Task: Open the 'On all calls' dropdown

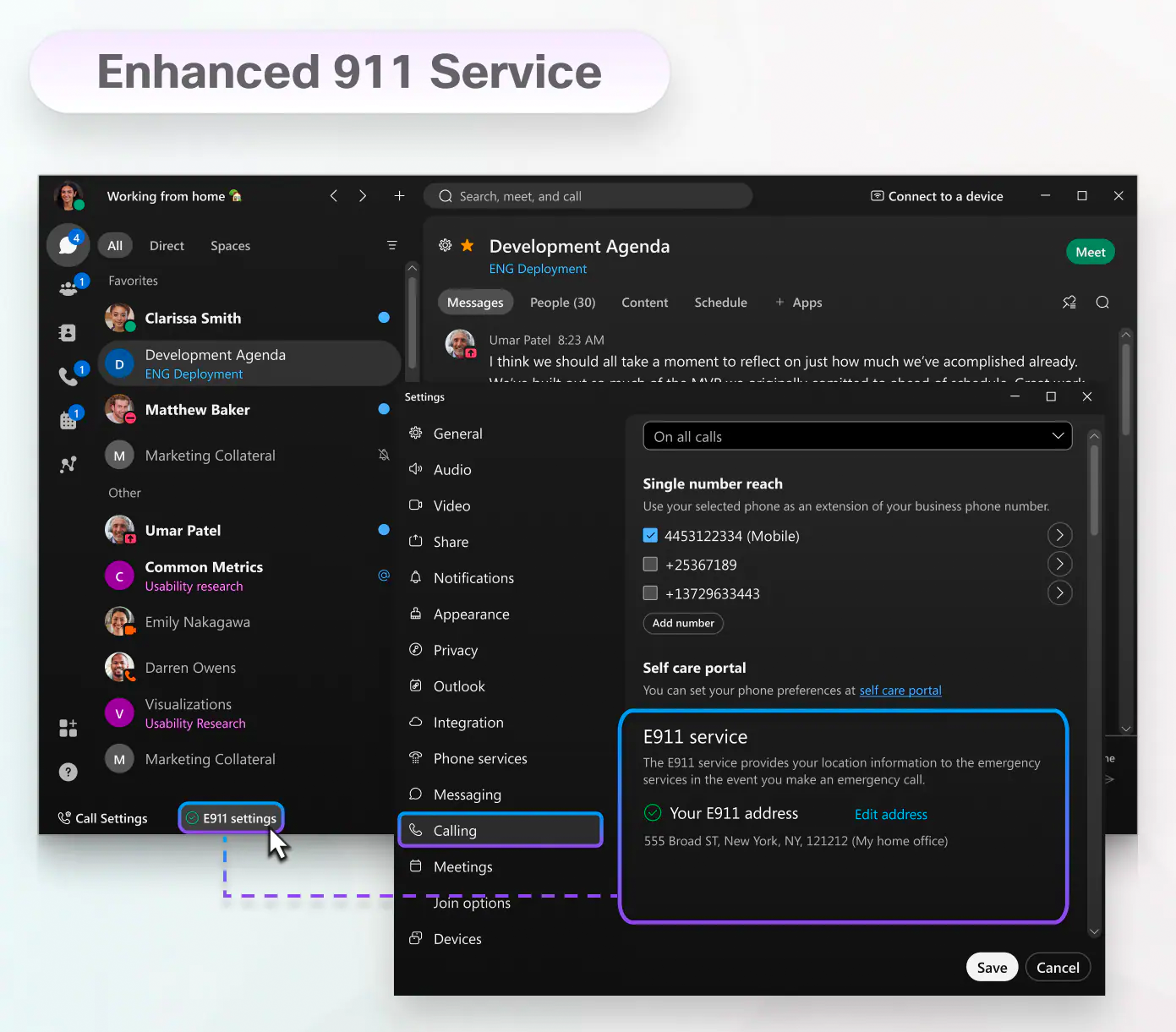Action: point(857,436)
